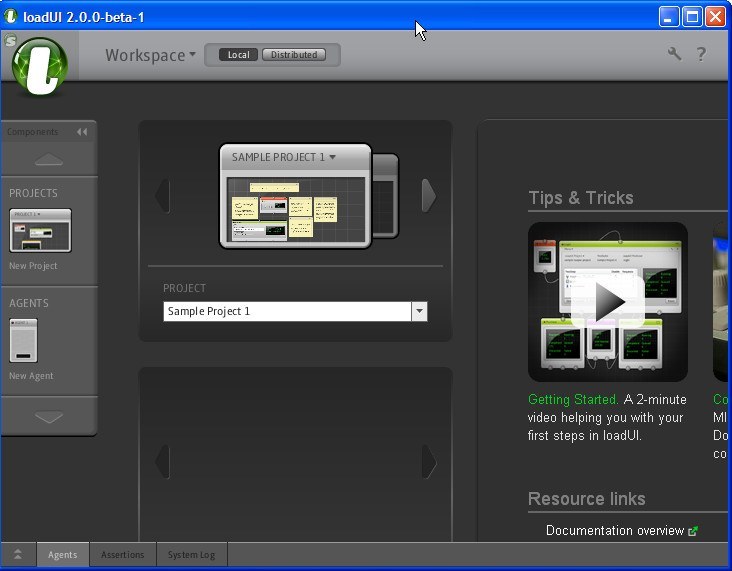Select the Sample Project 1 preview thumbnail

pyautogui.click(x=296, y=210)
